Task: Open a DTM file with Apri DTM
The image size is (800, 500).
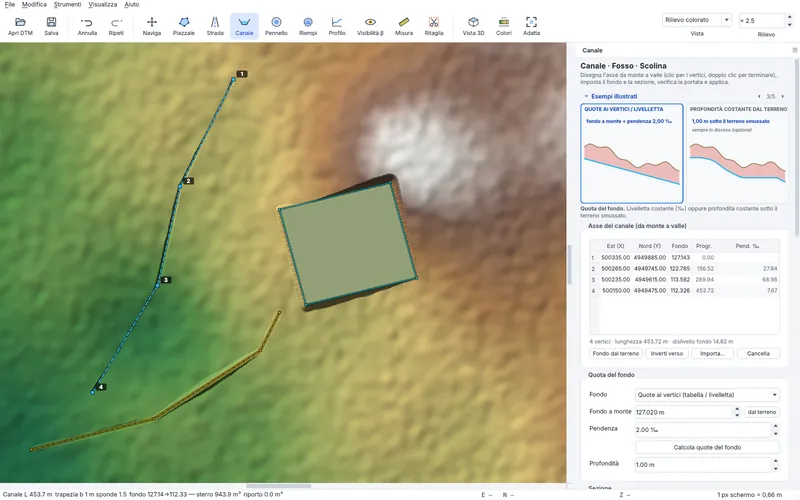Action: pos(20,26)
